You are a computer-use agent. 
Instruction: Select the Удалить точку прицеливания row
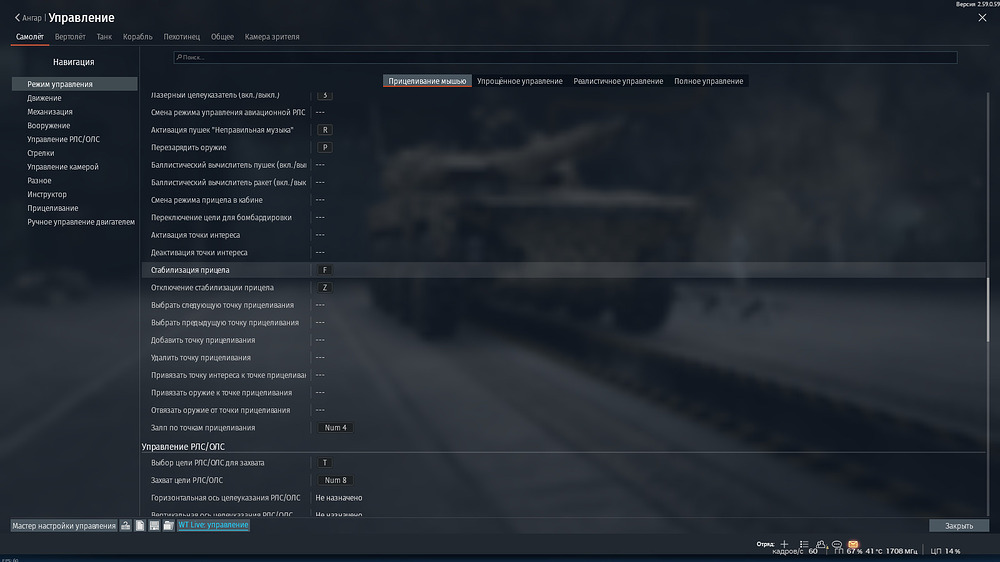pos(563,358)
